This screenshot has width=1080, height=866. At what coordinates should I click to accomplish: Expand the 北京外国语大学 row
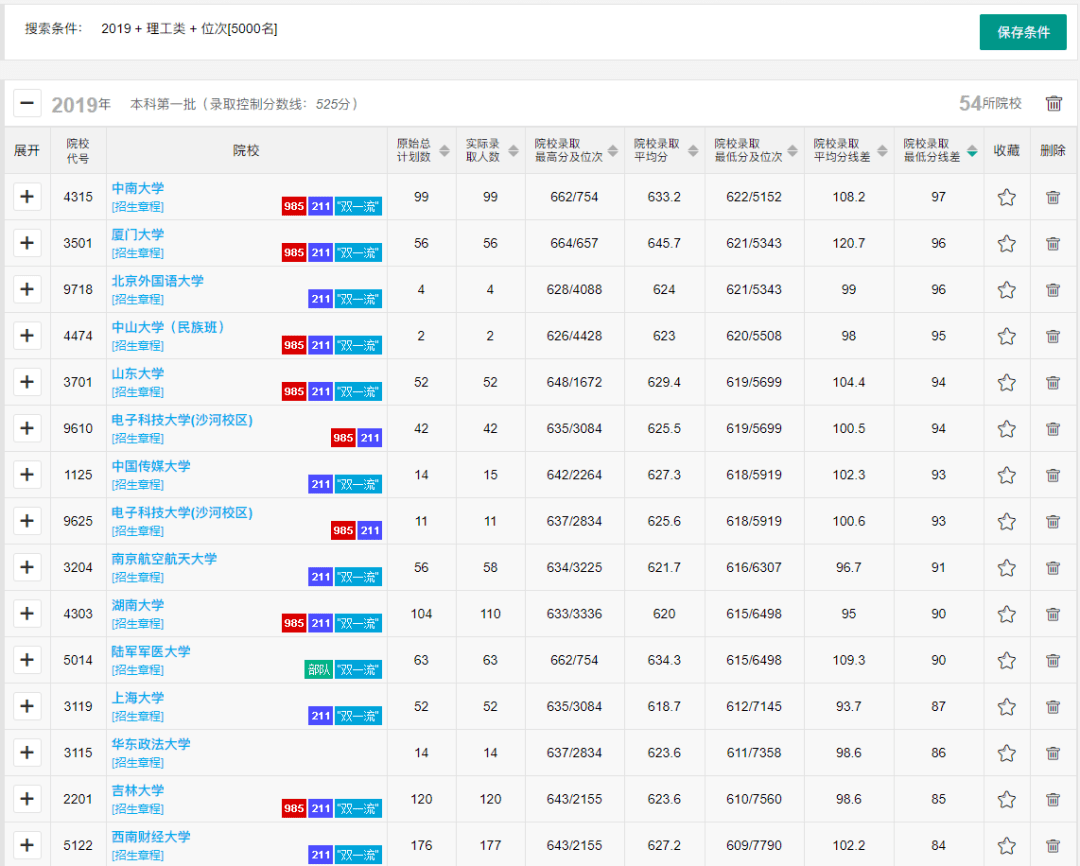tap(27, 289)
